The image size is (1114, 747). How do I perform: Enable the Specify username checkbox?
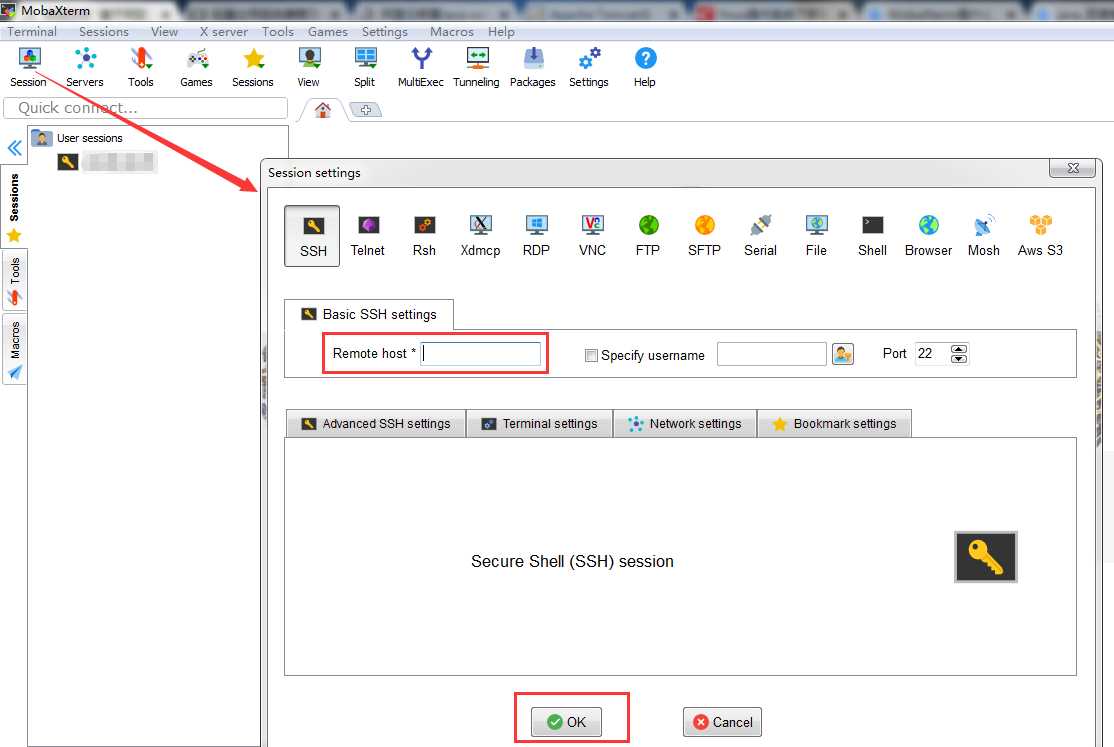(590, 355)
